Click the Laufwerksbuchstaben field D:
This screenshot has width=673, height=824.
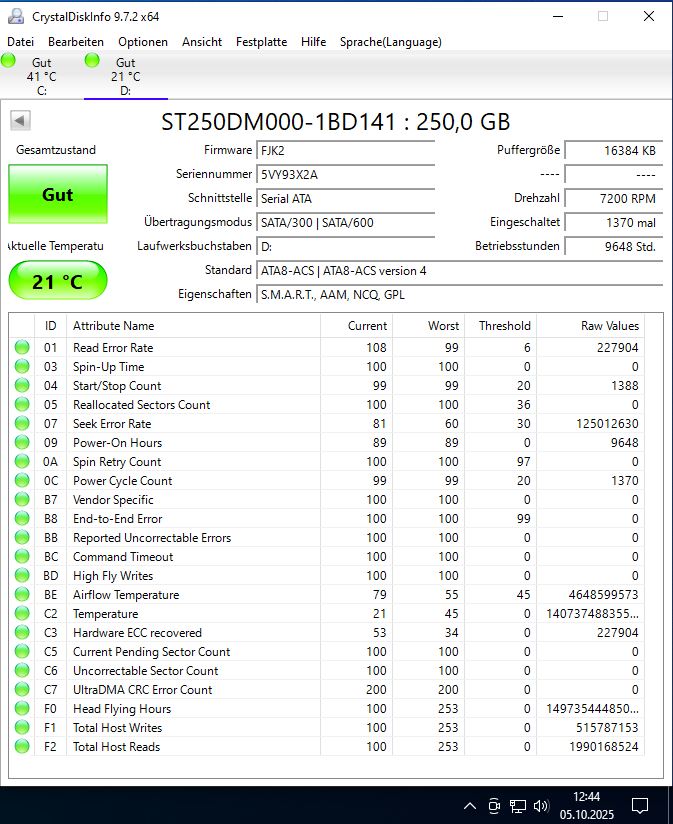coord(346,246)
